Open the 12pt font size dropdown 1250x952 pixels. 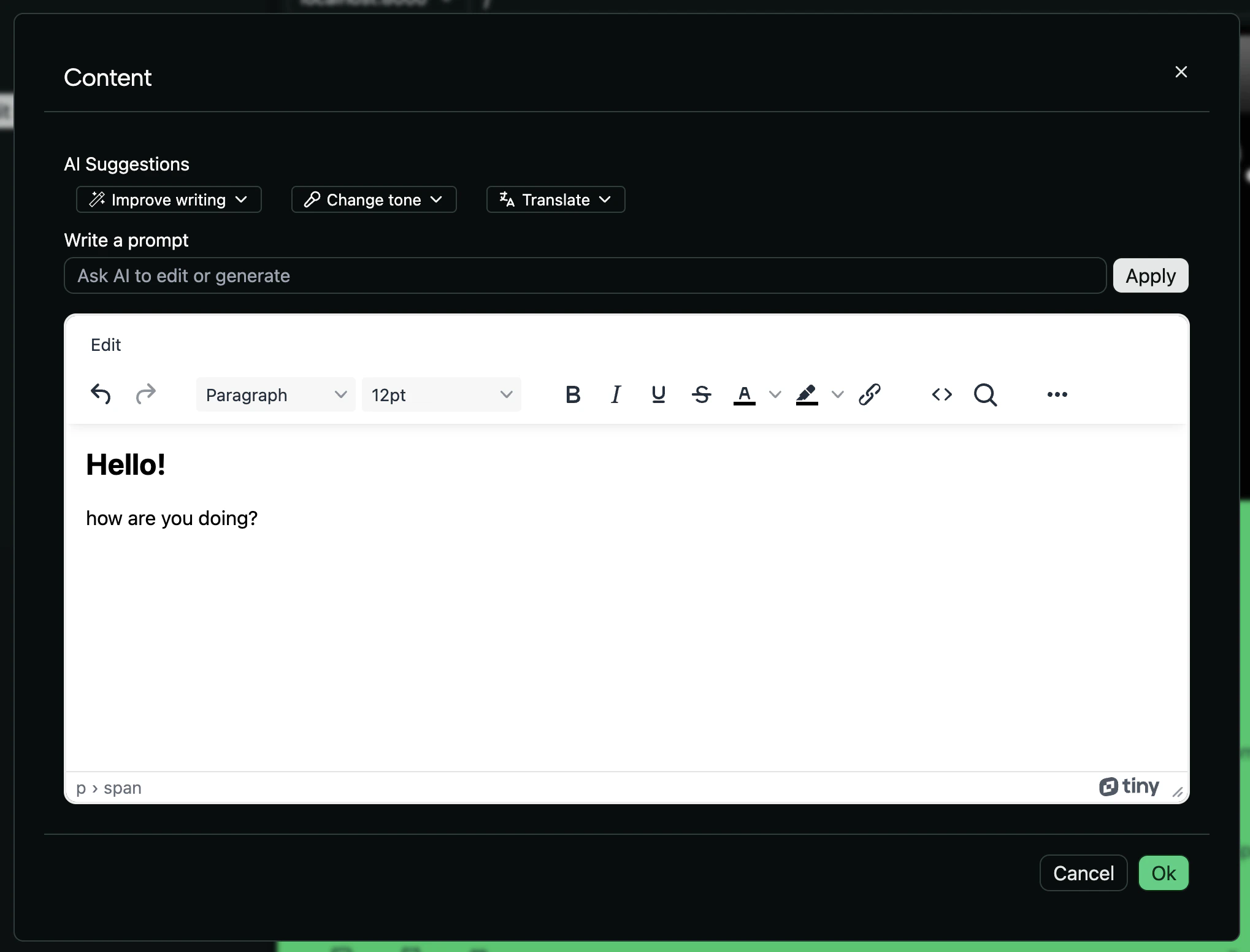click(442, 394)
